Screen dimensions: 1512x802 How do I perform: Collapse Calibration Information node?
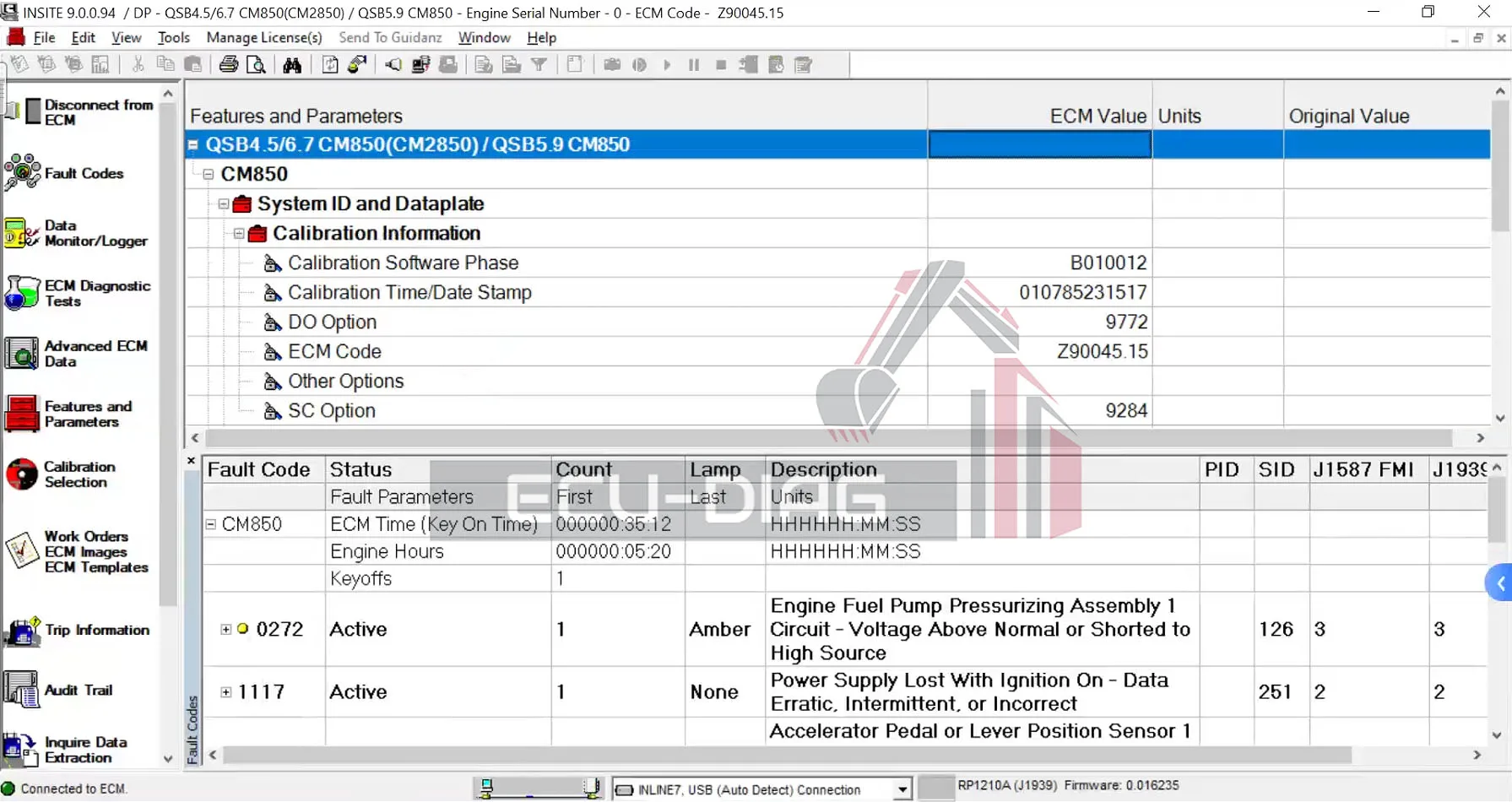[239, 234]
